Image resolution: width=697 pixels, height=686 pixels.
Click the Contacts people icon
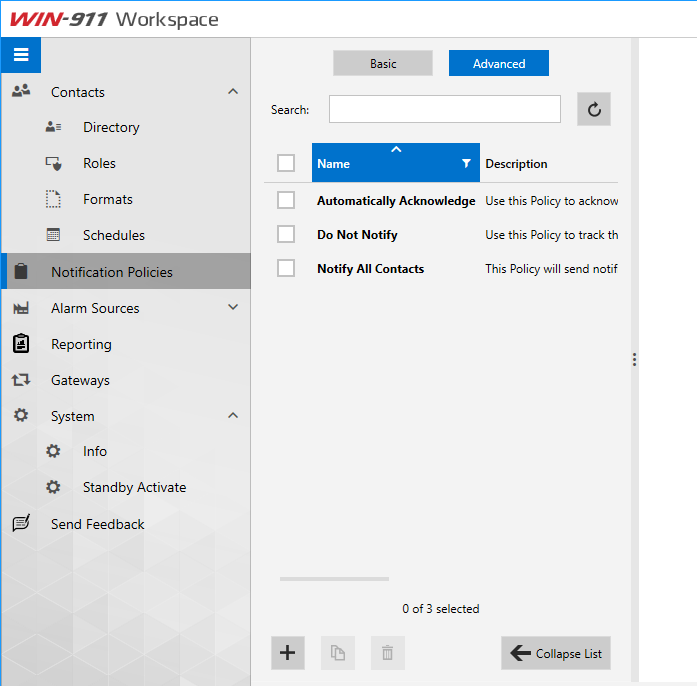coord(21,91)
